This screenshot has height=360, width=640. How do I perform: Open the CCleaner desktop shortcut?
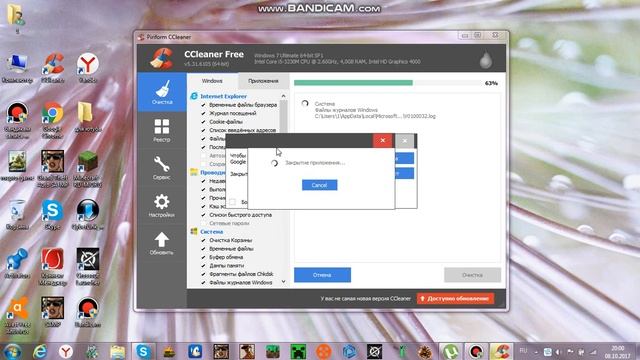52,68
